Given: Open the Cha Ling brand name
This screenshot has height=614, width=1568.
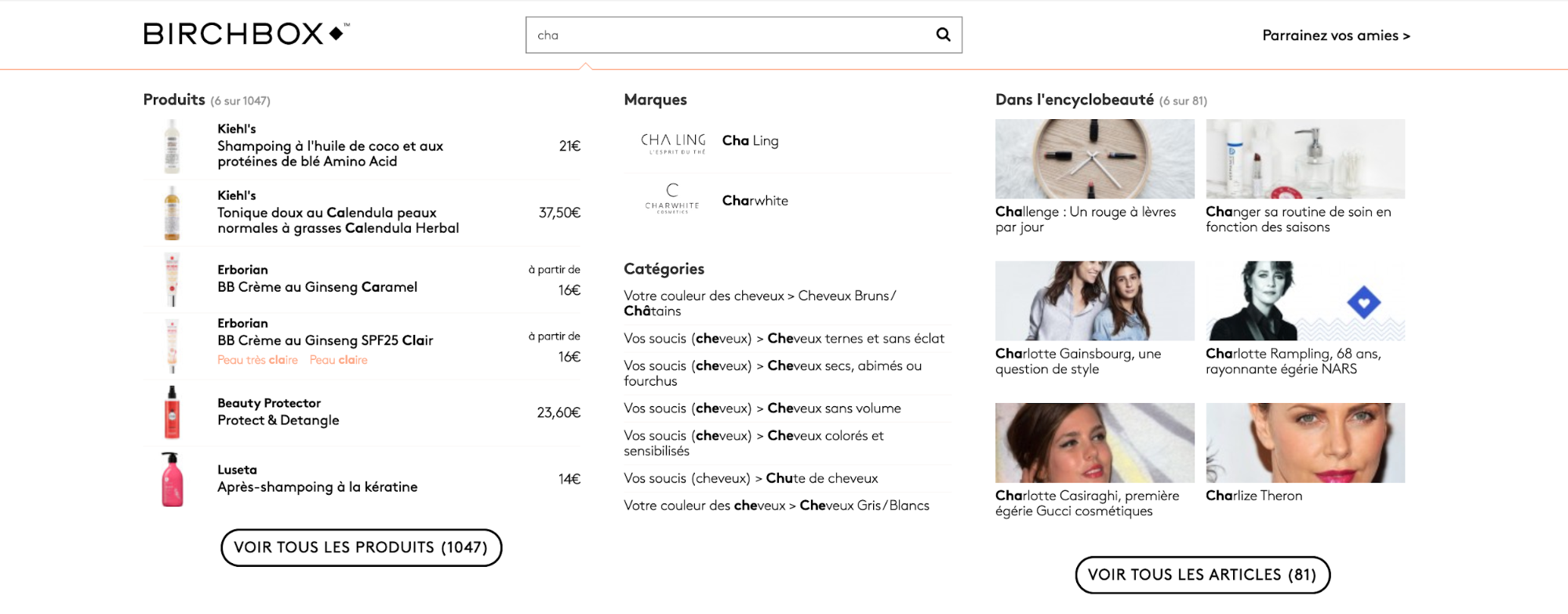Looking at the screenshot, I should click(x=750, y=141).
